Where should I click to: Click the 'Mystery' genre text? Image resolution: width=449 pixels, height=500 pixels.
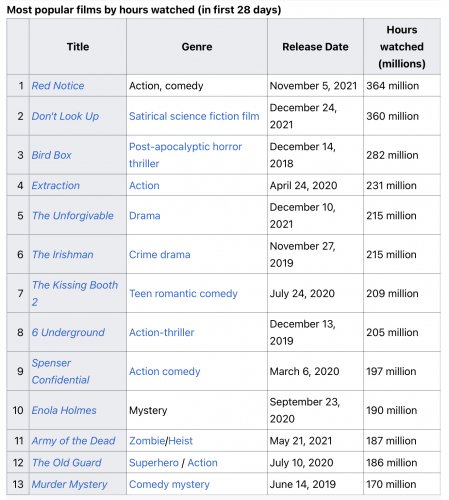[148, 410]
